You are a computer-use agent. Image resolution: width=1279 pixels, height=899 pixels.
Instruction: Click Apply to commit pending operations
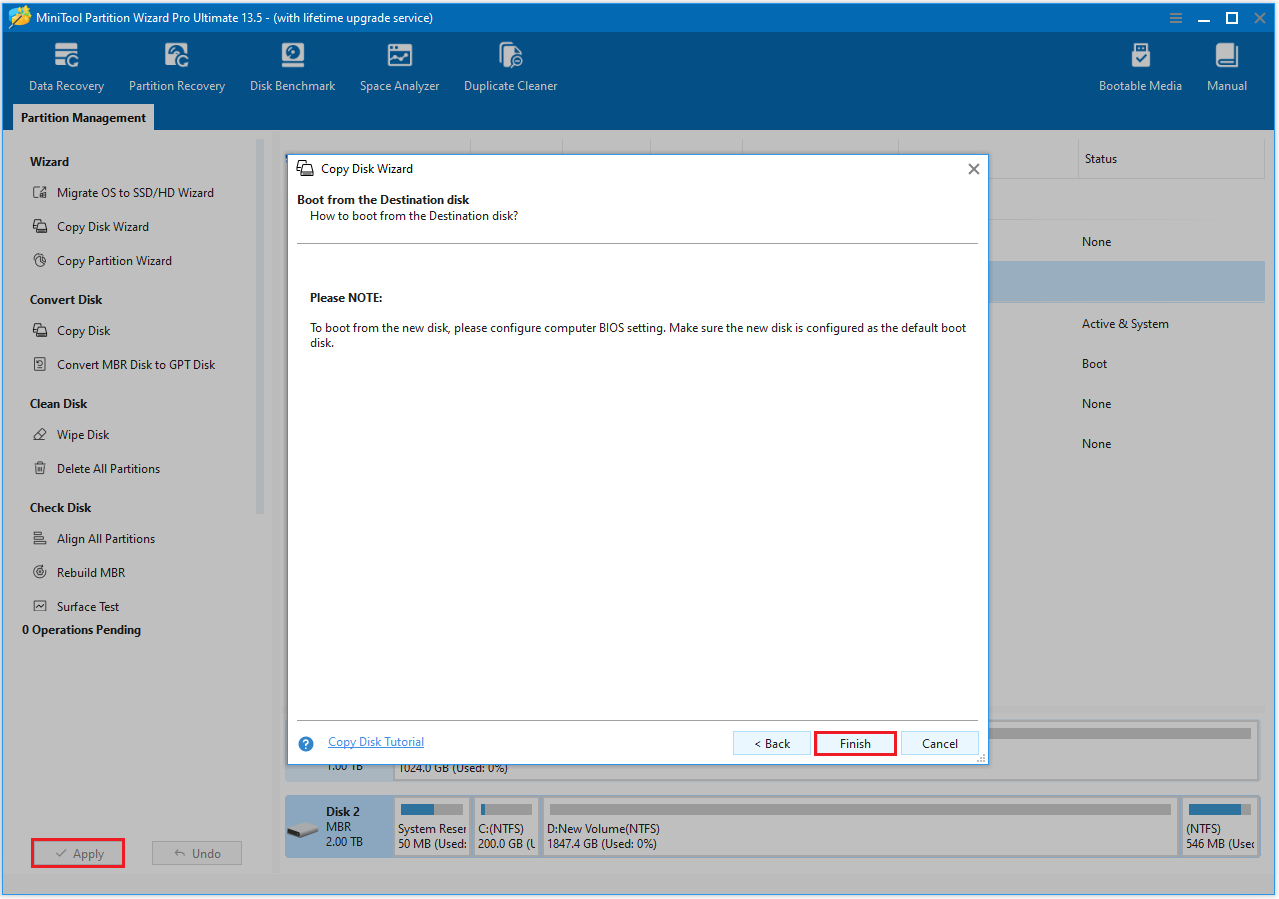click(77, 852)
